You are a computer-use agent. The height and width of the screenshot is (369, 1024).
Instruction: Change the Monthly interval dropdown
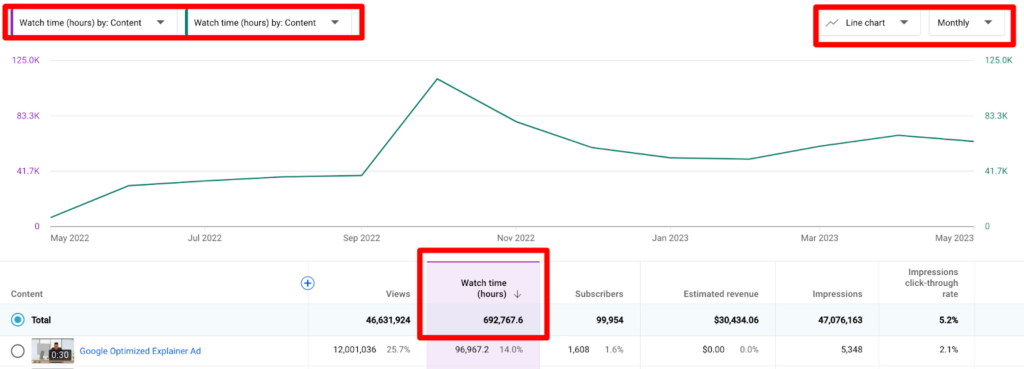(x=965, y=22)
